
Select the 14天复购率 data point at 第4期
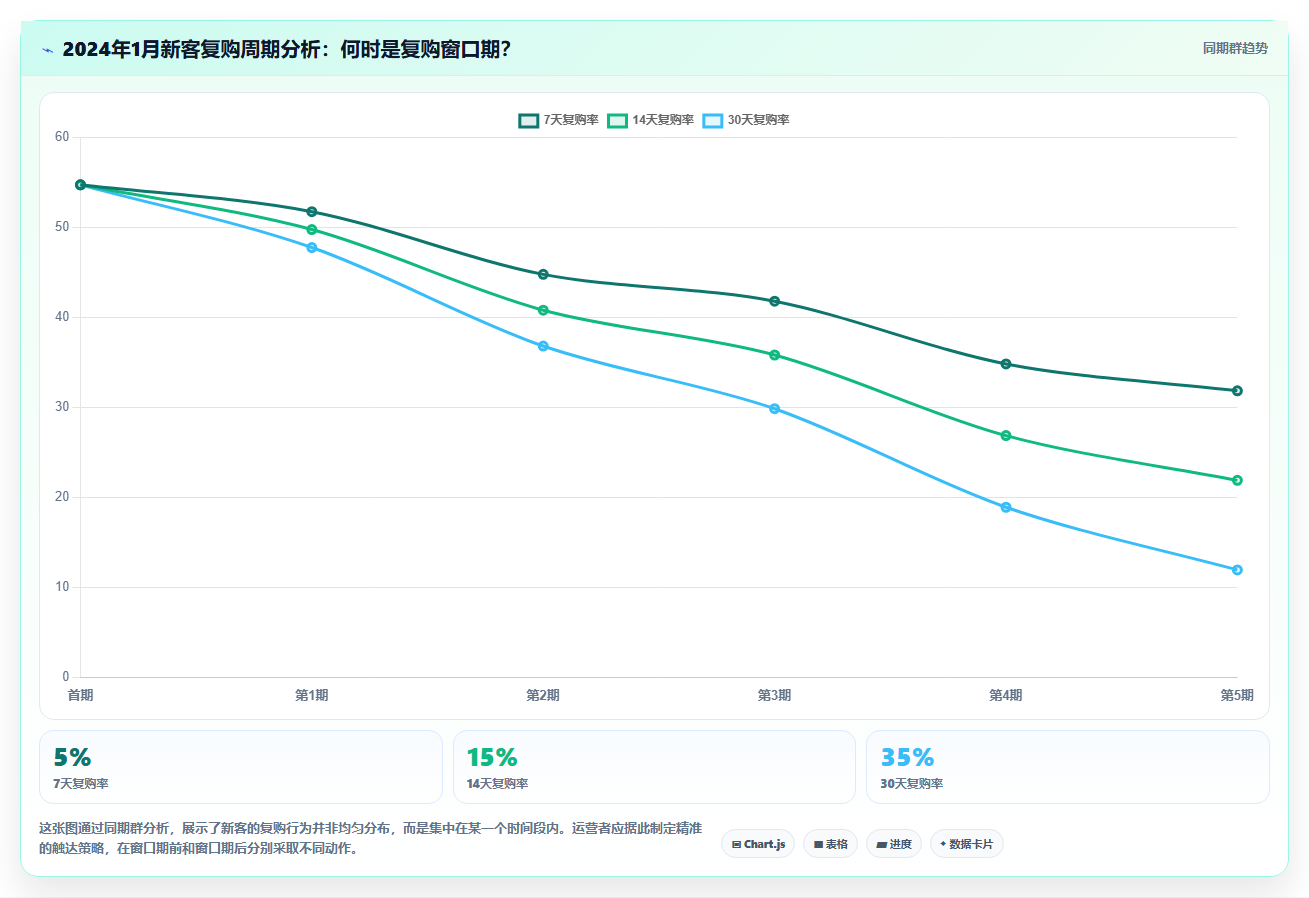coord(1006,436)
